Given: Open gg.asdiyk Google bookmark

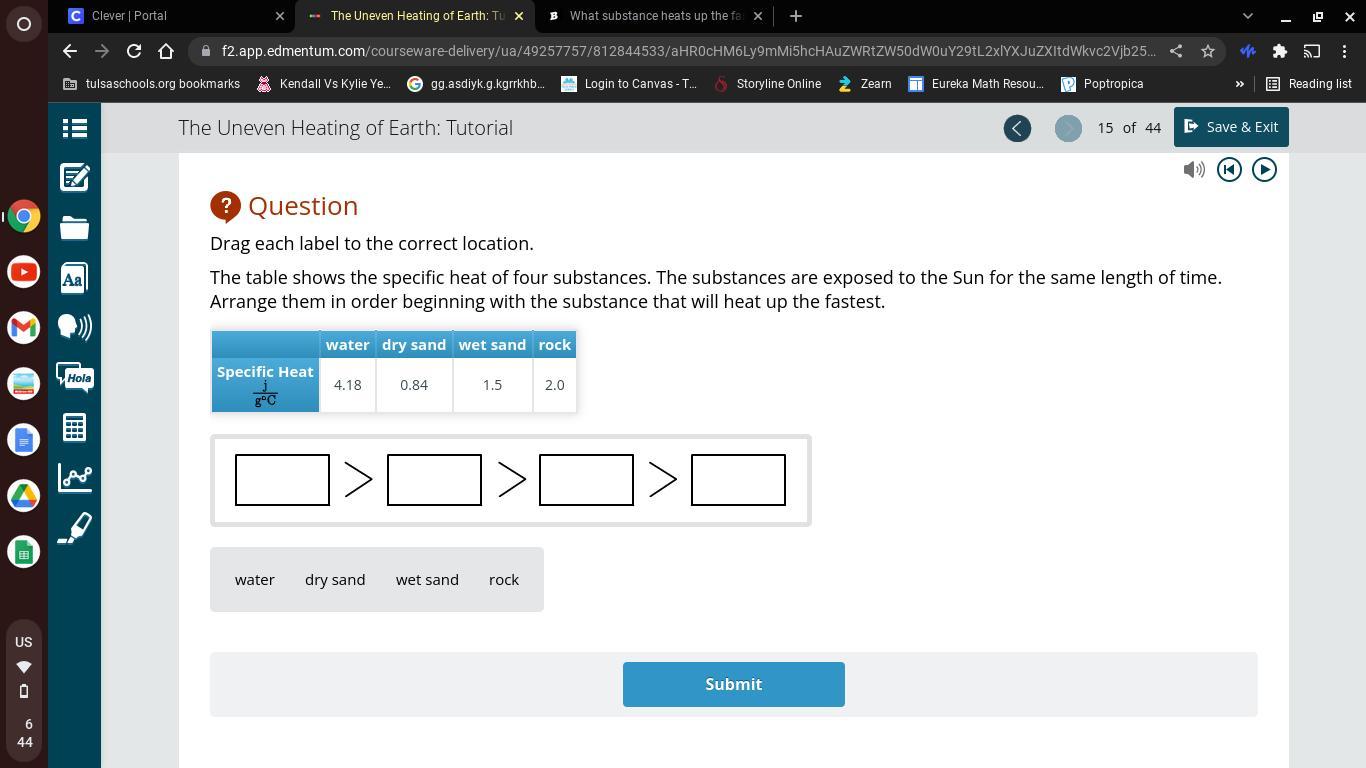Looking at the screenshot, I should 477,84.
